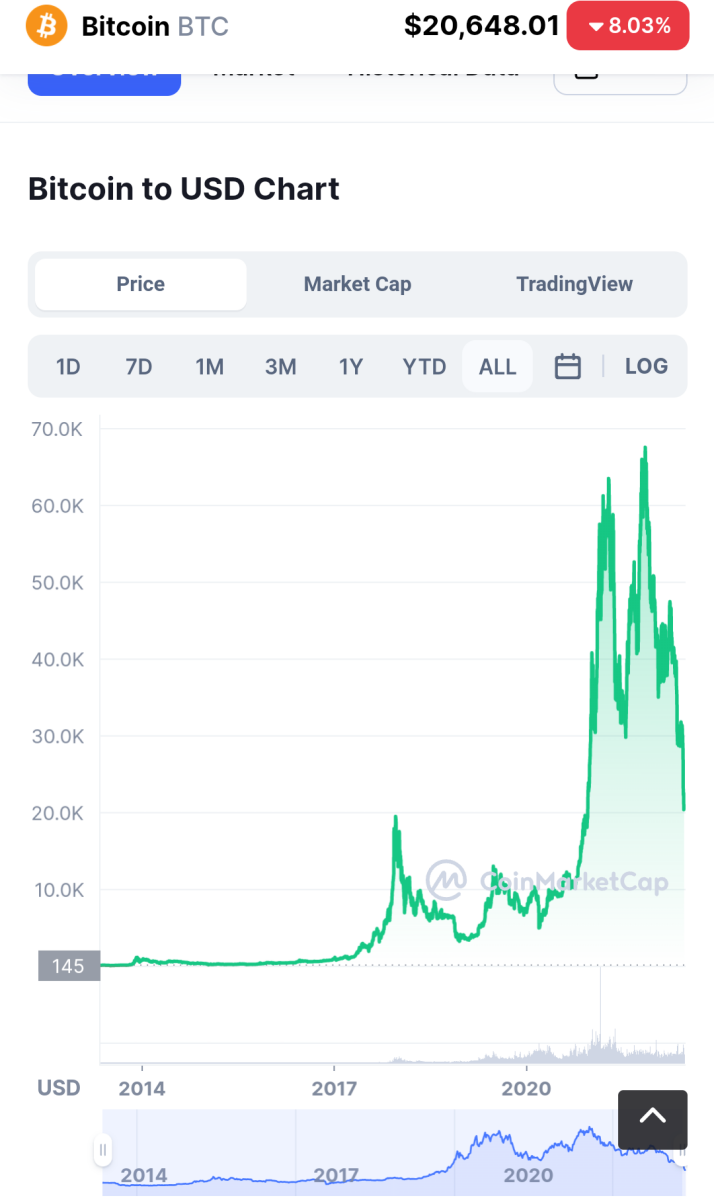The image size is (714, 1200).
Task: Switch chart to YTD range
Action: coord(424,366)
